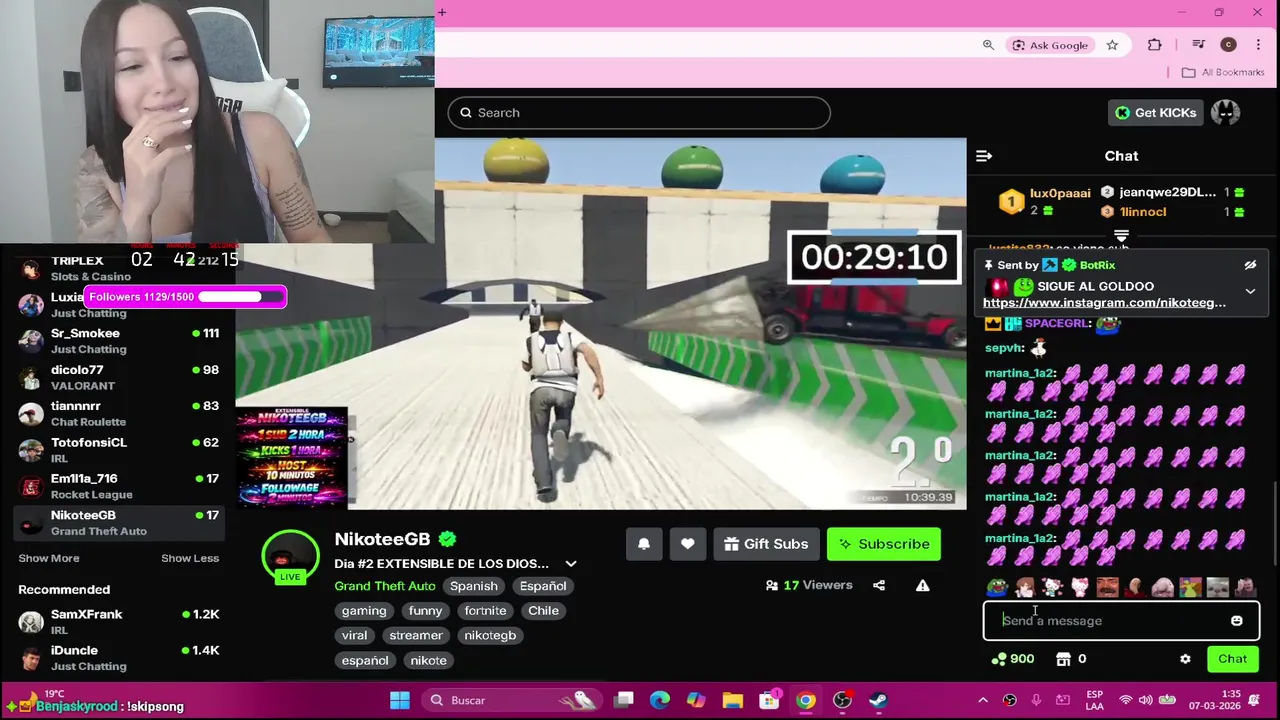Open new browser tab with plus
This screenshot has height=720, width=1280.
442,12
